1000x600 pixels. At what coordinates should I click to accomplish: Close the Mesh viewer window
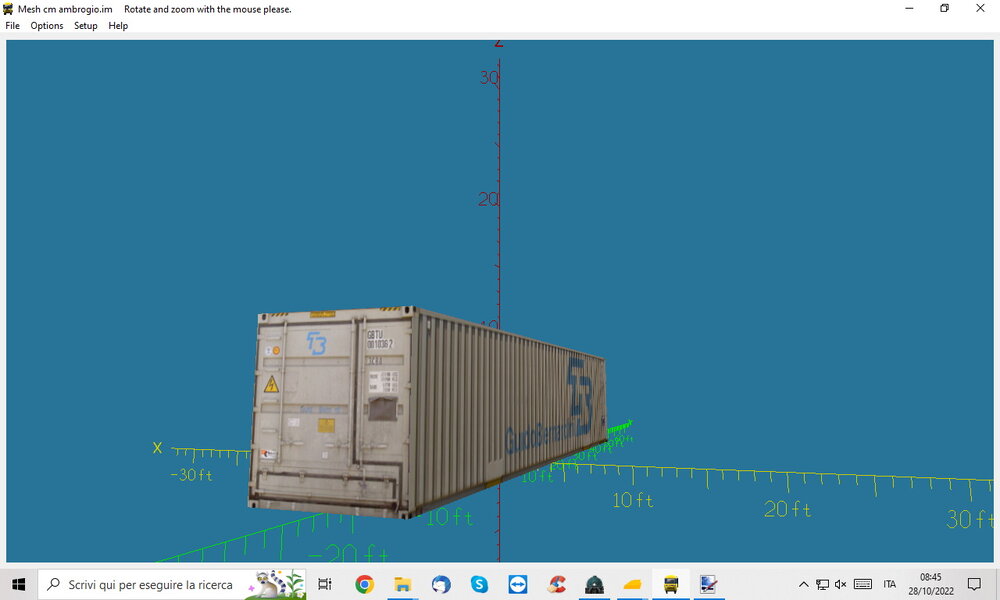tap(980, 9)
